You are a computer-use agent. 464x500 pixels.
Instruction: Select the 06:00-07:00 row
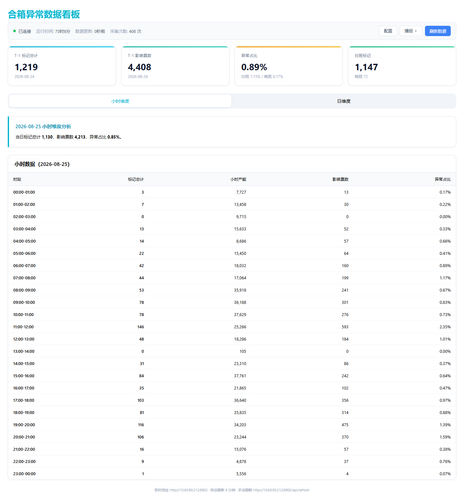[x=232, y=266]
